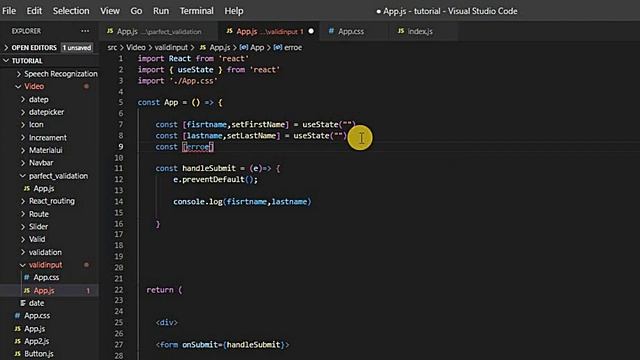640x360 pixels.
Task: Click handleSubmit on line 11
Action: pos(209,168)
